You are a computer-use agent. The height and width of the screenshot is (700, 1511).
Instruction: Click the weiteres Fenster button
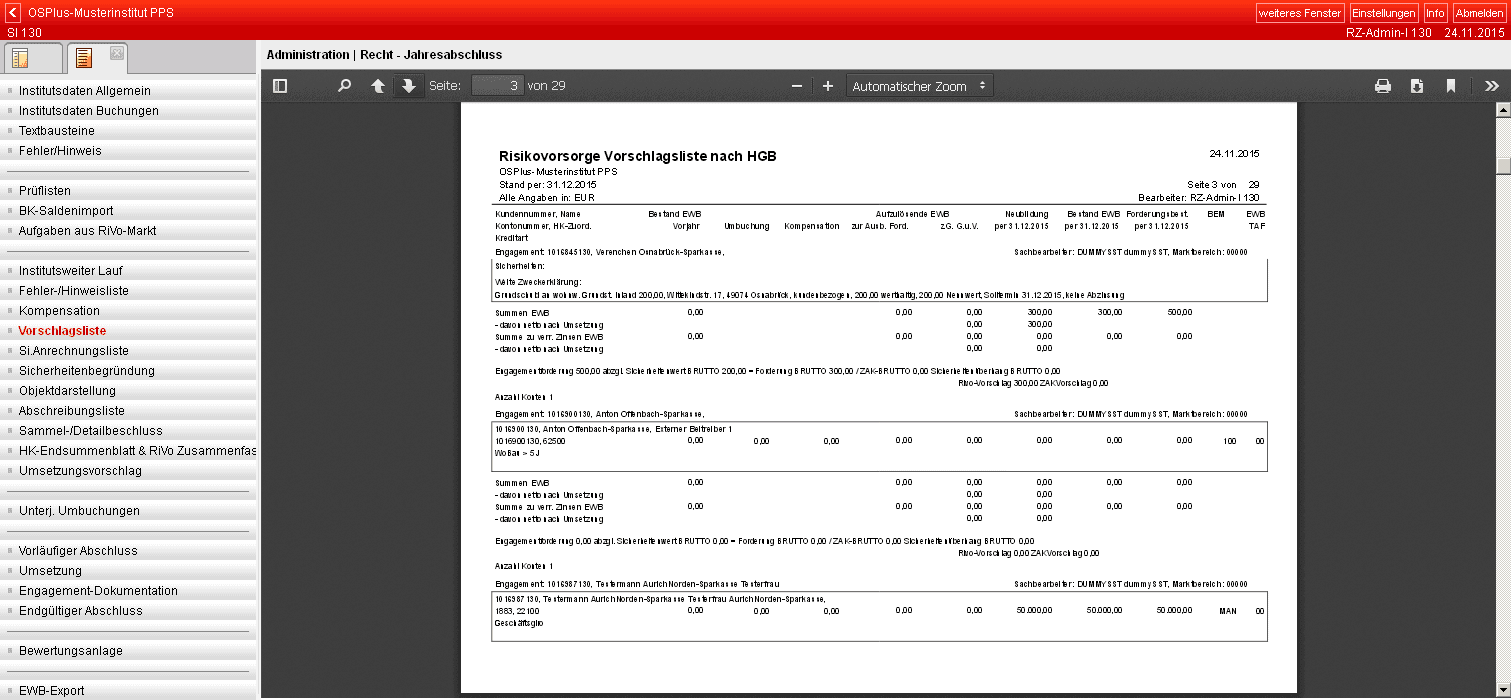pyautogui.click(x=1300, y=13)
